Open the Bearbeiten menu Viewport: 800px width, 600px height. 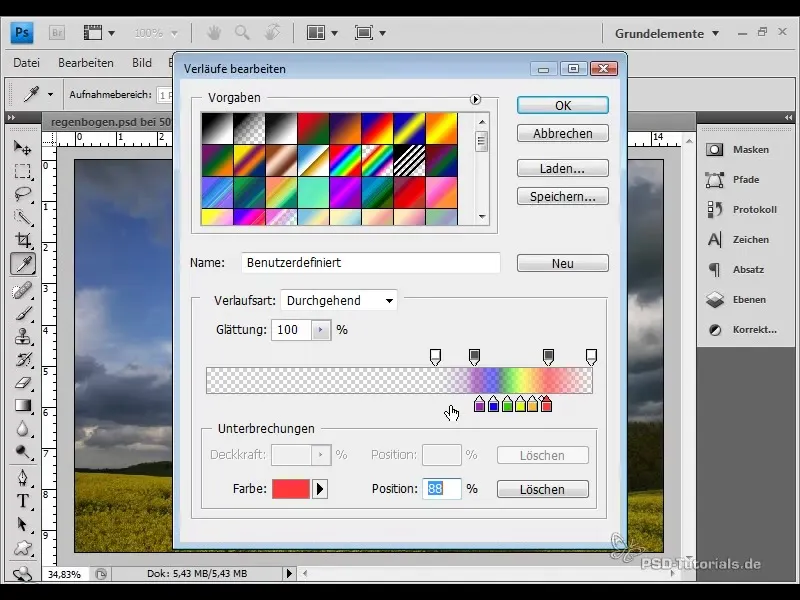tap(86, 63)
